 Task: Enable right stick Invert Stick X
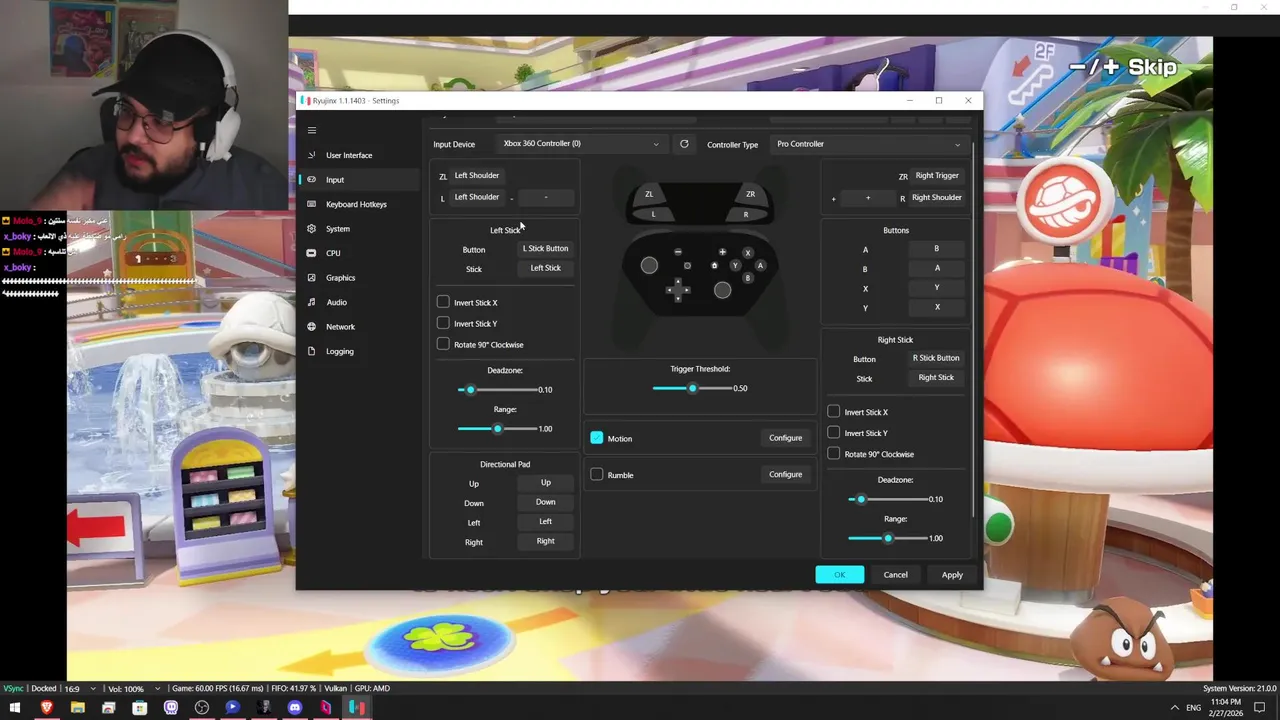click(x=834, y=412)
